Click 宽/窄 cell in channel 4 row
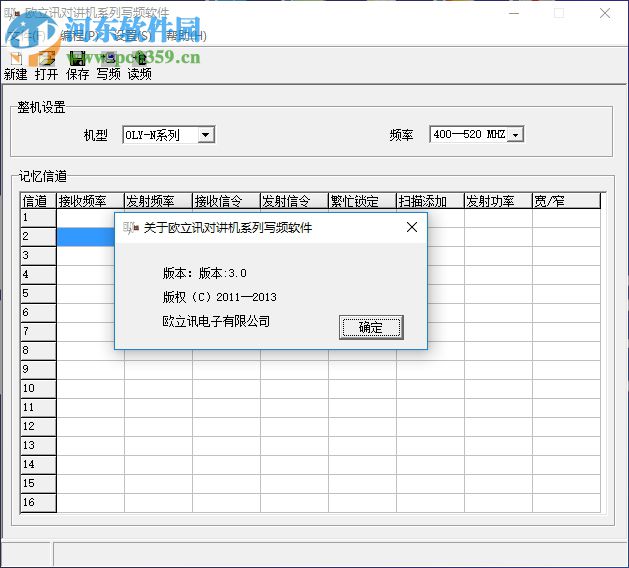 (566, 275)
